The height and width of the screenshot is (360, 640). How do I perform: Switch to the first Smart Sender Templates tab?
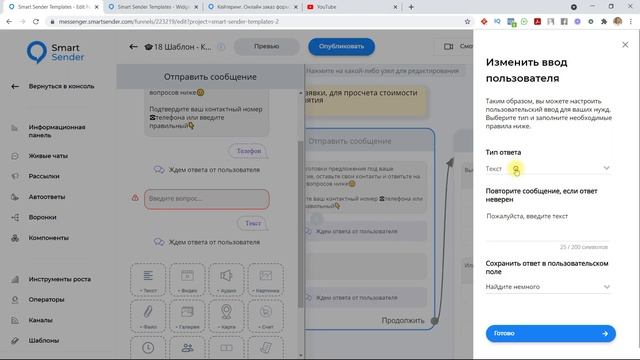pos(53,7)
